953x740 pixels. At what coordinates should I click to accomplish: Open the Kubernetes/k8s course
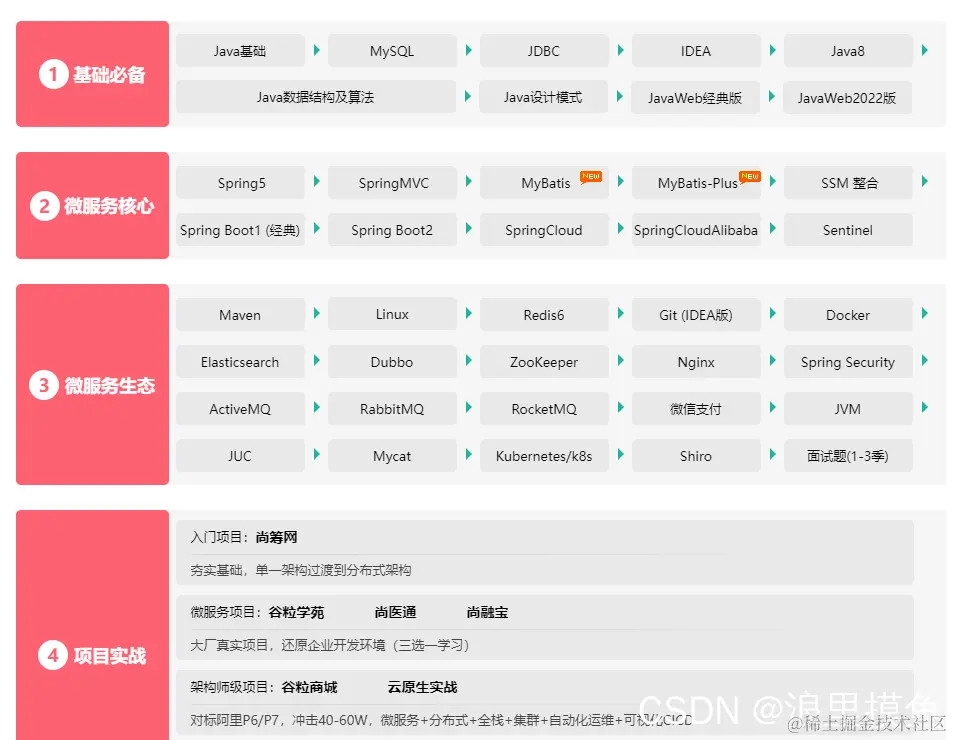[544, 456]
